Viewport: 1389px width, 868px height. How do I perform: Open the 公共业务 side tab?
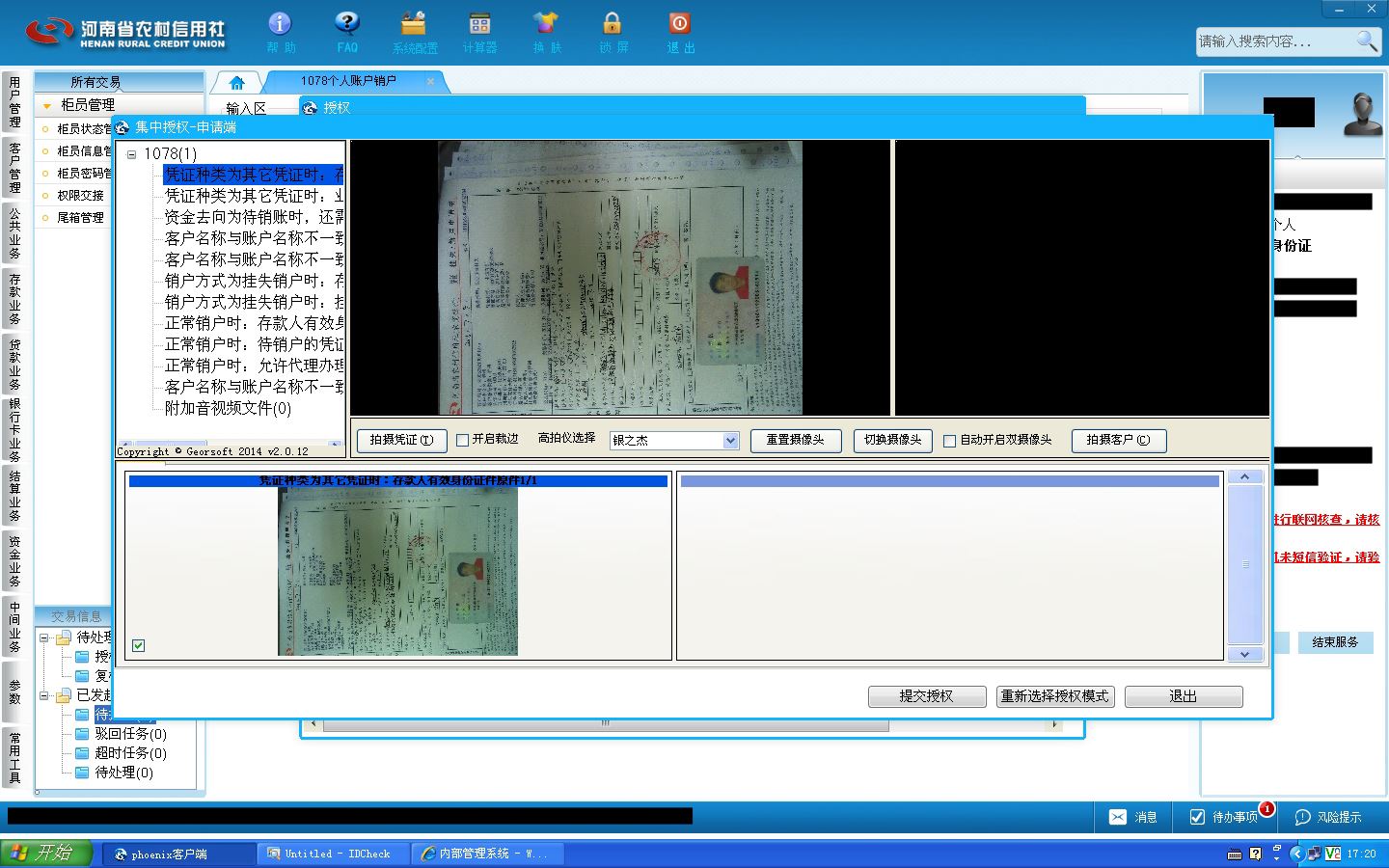point(14,232)
